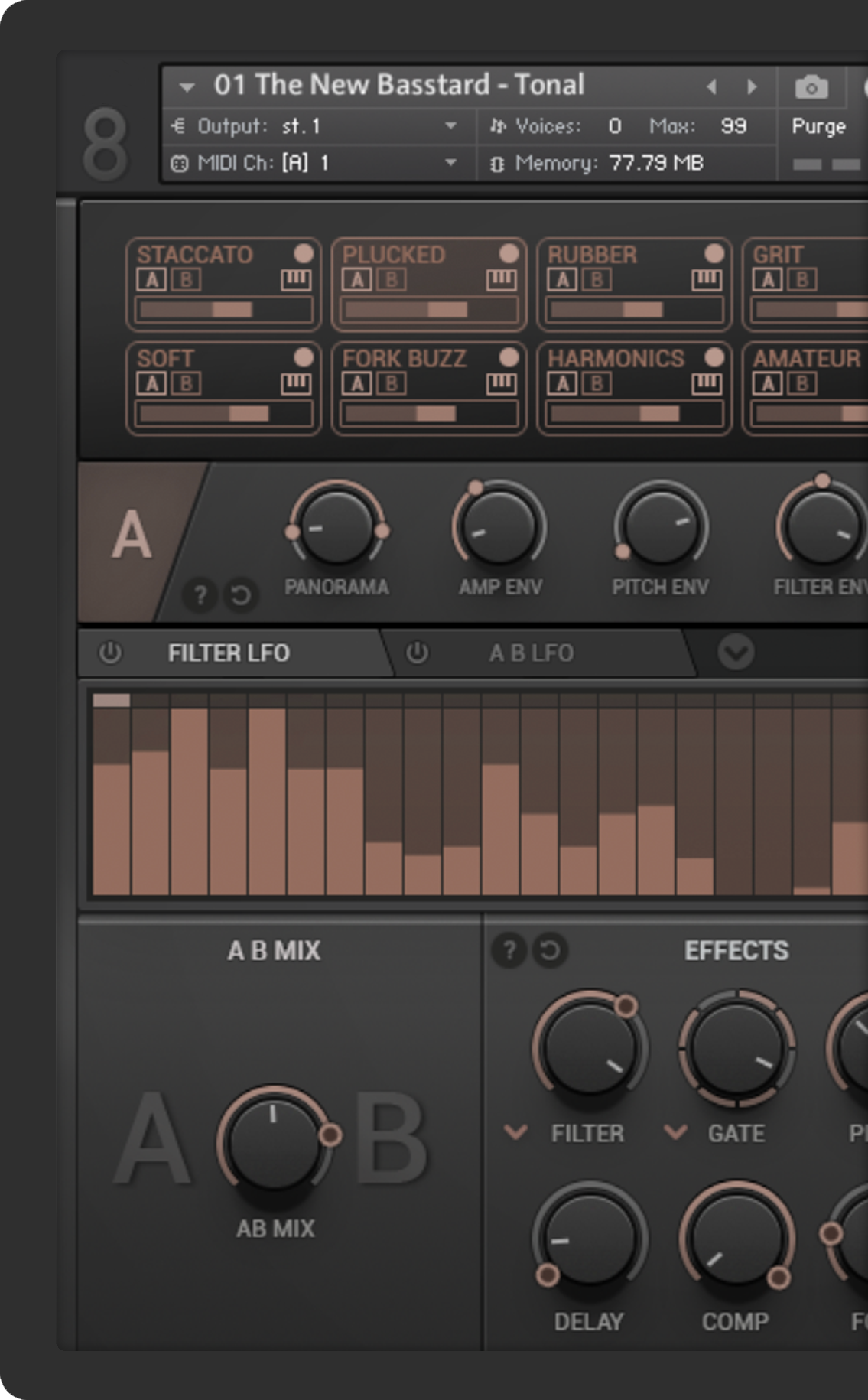This screenshot has height=1400, width=868.
Task: Open the instrument name dropdown arrow
Action: point(187,87)
